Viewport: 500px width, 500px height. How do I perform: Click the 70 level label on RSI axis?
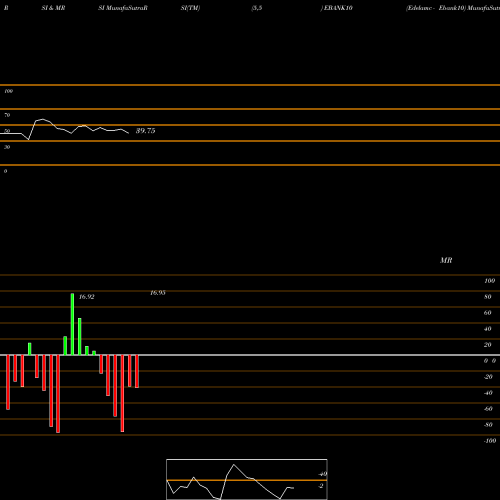[x=7, y=115]
